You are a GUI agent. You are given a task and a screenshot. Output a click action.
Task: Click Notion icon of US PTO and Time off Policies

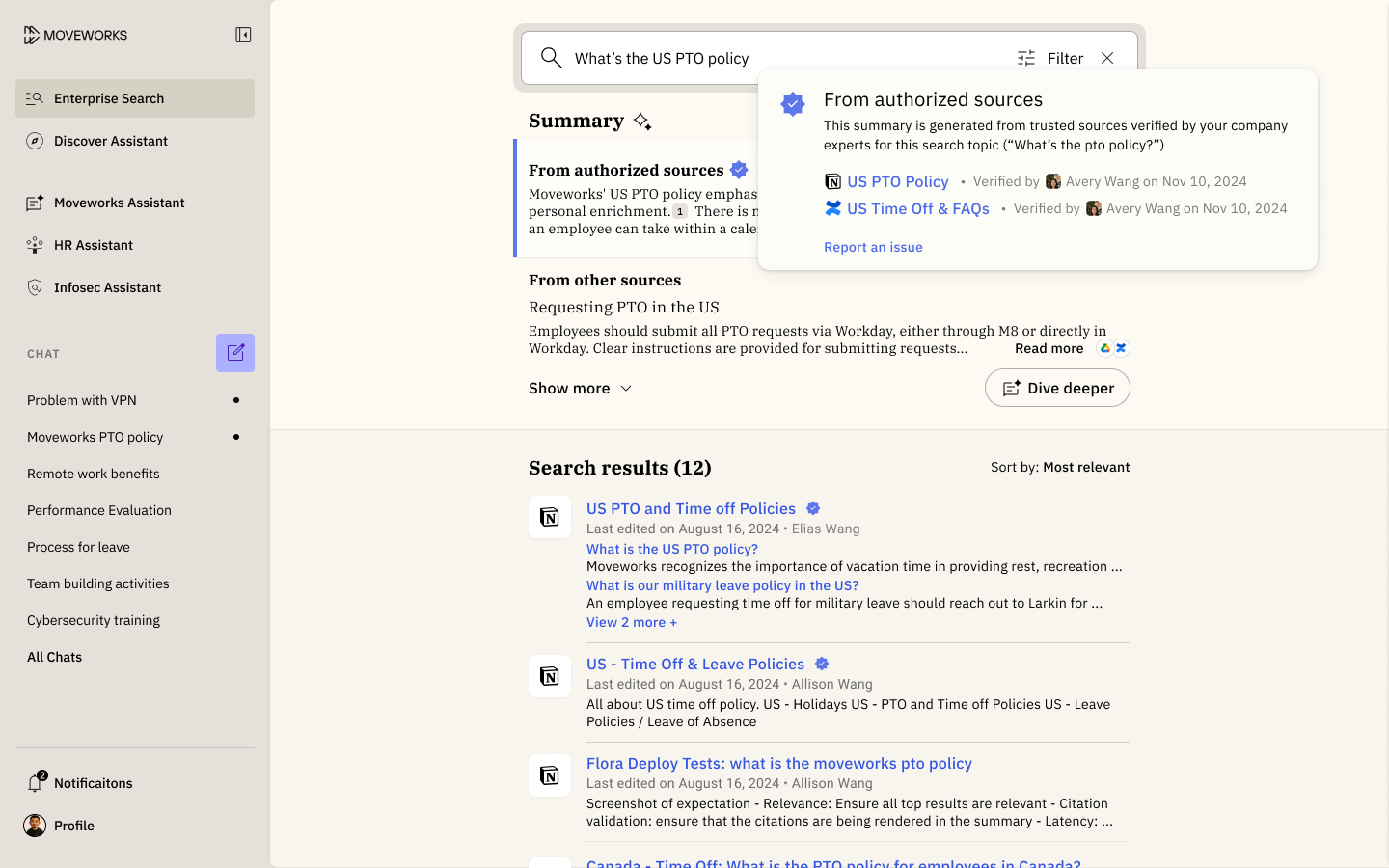coord(550,517)
